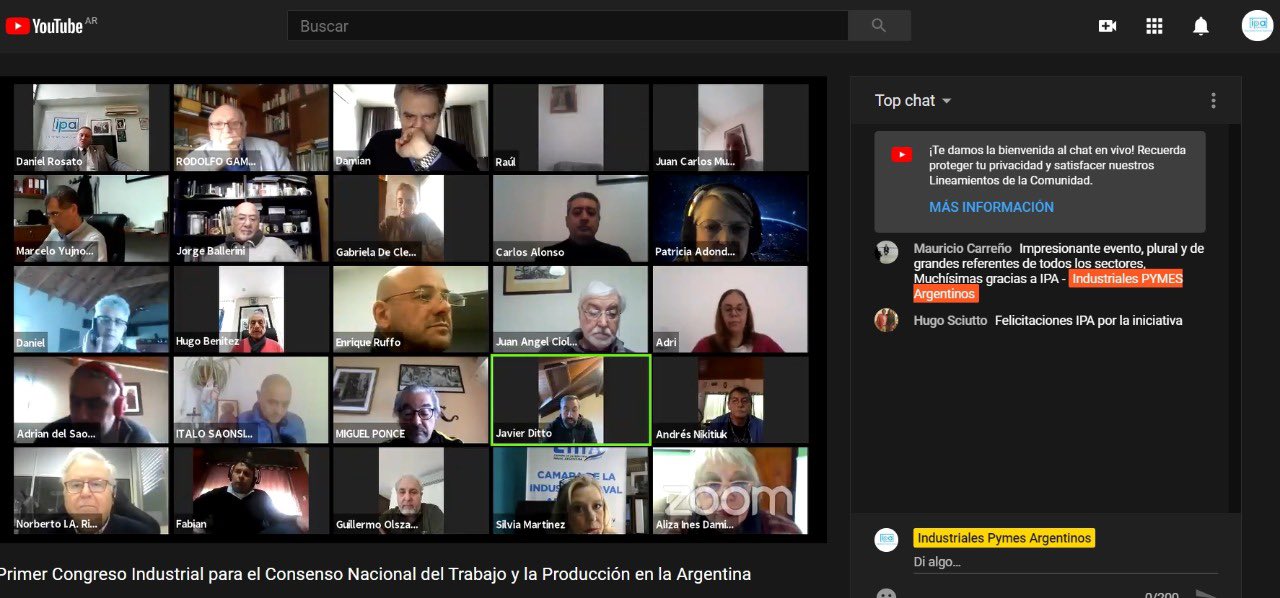Click the orange Industriales PYMES Argentinos mention
1280x598 pixels.
click(x=1125, y=279)
